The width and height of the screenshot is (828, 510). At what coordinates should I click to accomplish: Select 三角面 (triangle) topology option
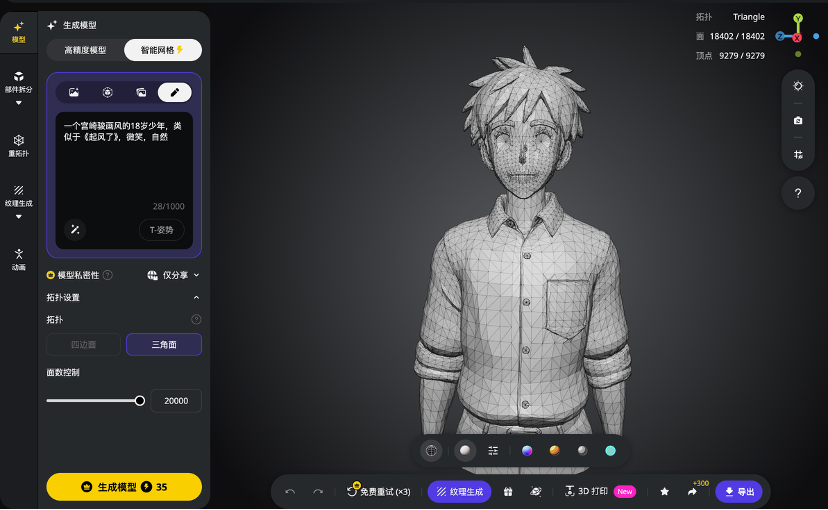(x=163, y=345)
